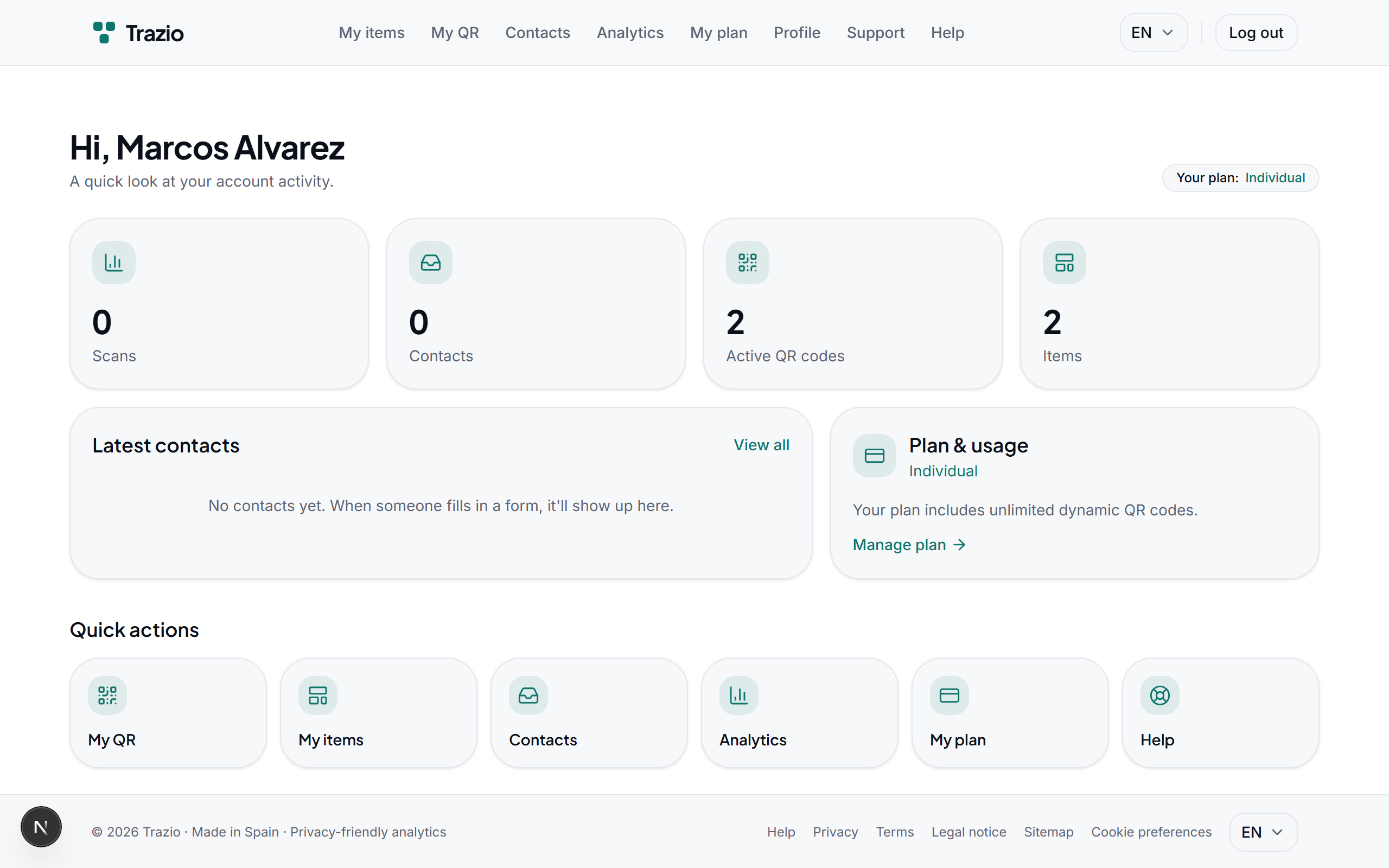Click the Help lifebuoy quick action icon
Viewport: 1389px width, 868px height.
coord(1160,695)
